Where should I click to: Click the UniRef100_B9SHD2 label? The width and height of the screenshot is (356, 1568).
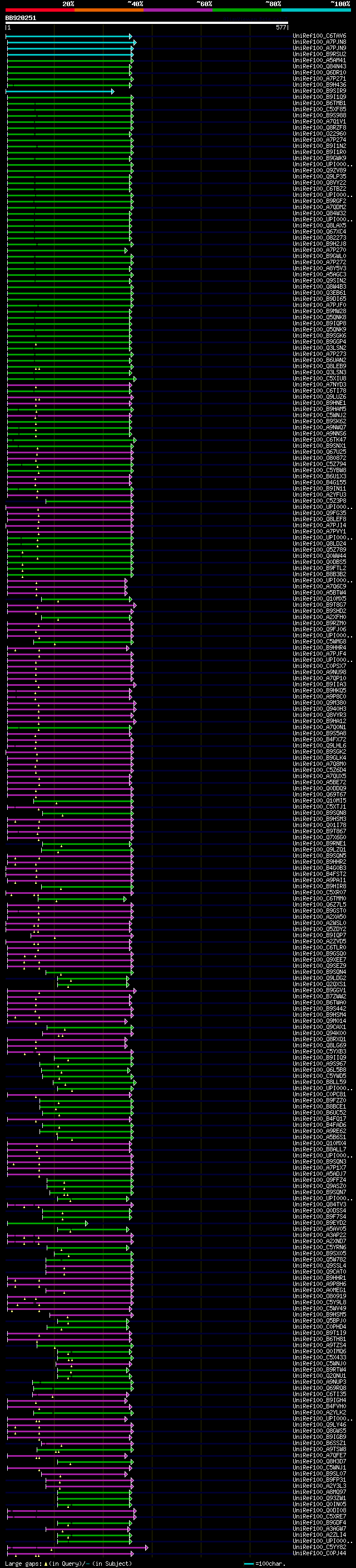(x=319, y=611)
